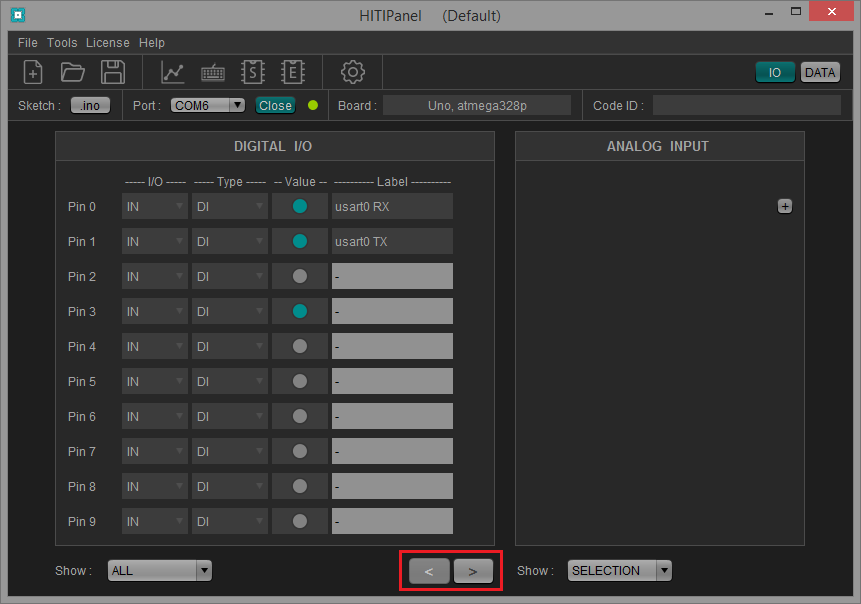Toggle the Pin 1 value indicator
Viewport: 861px width, 604px height.
pyautogui.click(x=300, y=242)
